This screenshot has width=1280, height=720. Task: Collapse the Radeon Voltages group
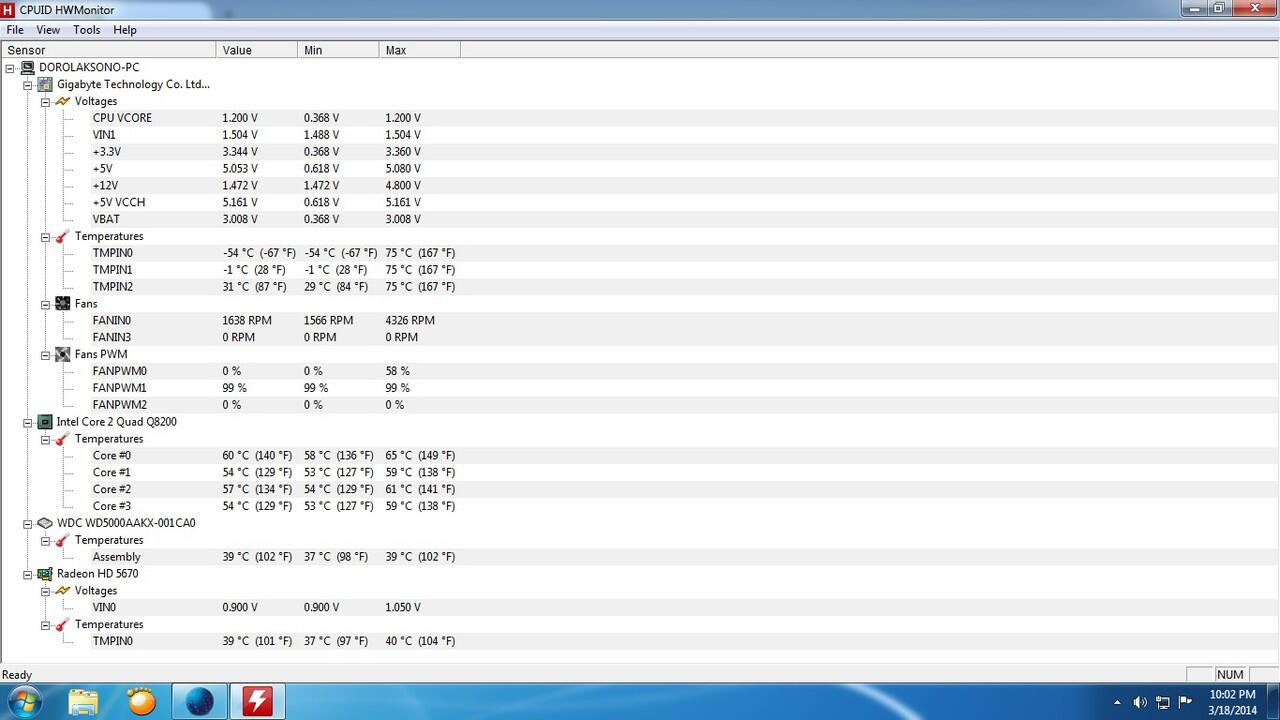[46, 591]
